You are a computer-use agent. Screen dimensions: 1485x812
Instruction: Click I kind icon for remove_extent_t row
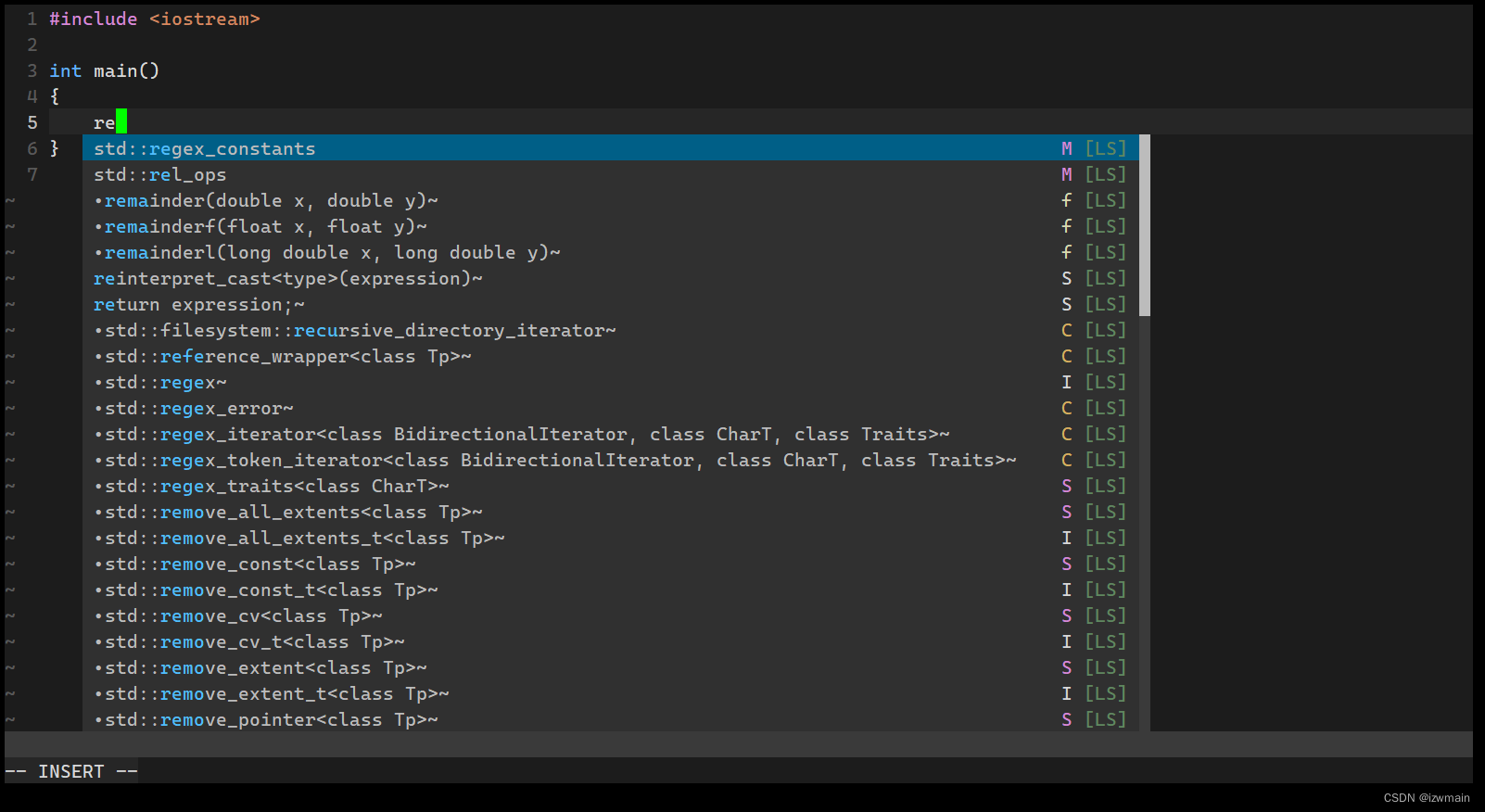(1067, 693)
